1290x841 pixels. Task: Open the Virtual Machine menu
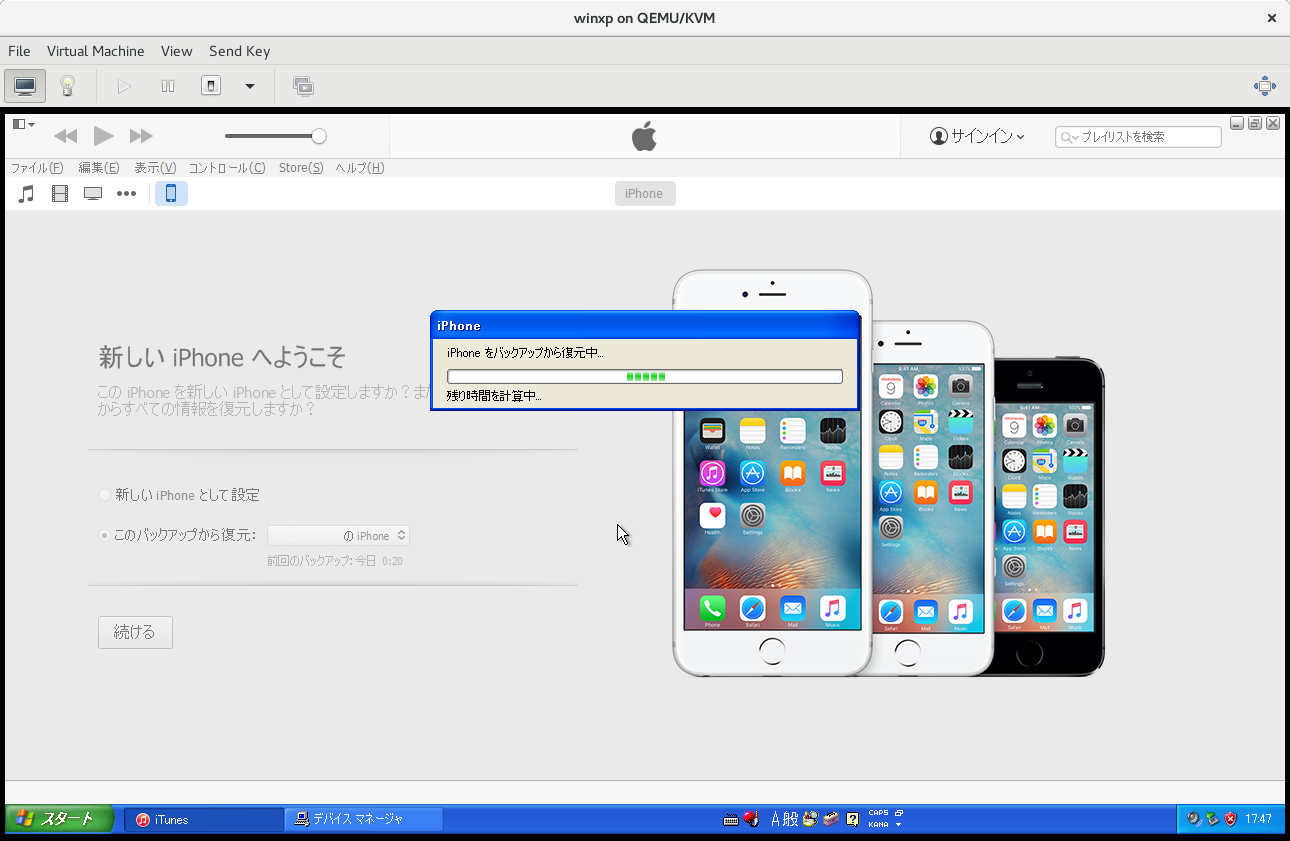[96, 51]
